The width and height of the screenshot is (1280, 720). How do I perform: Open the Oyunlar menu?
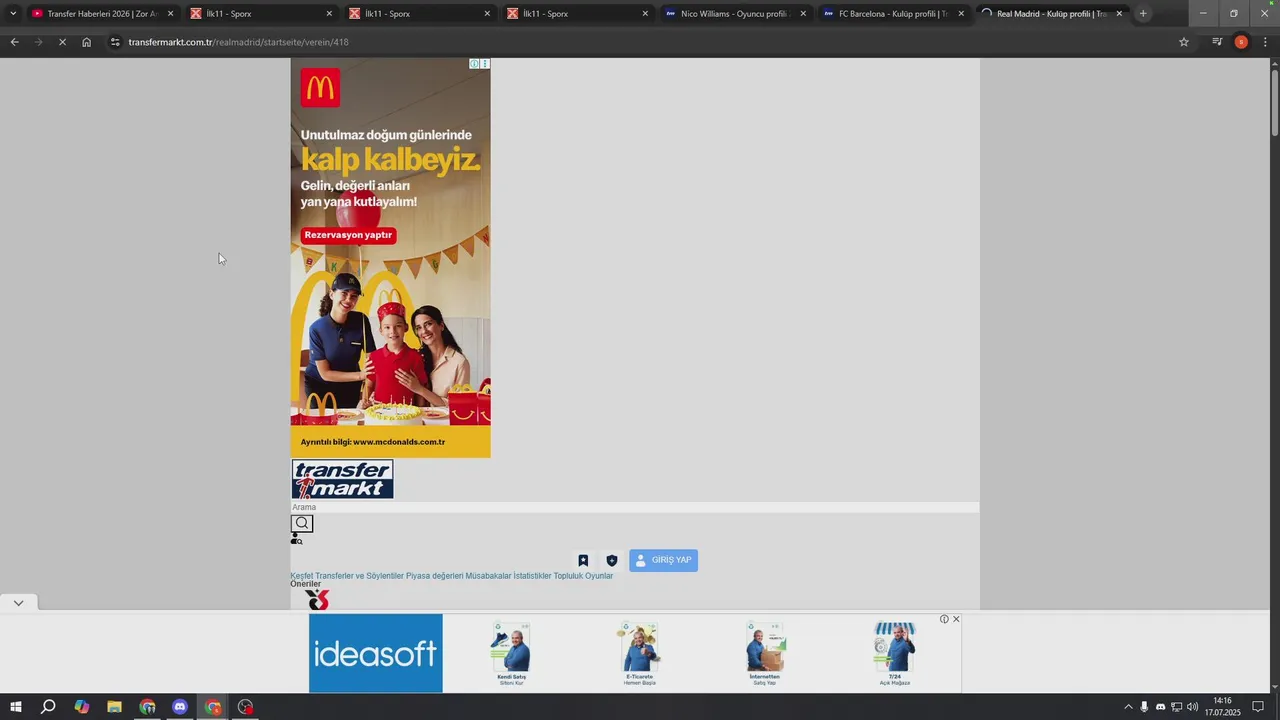599,576
